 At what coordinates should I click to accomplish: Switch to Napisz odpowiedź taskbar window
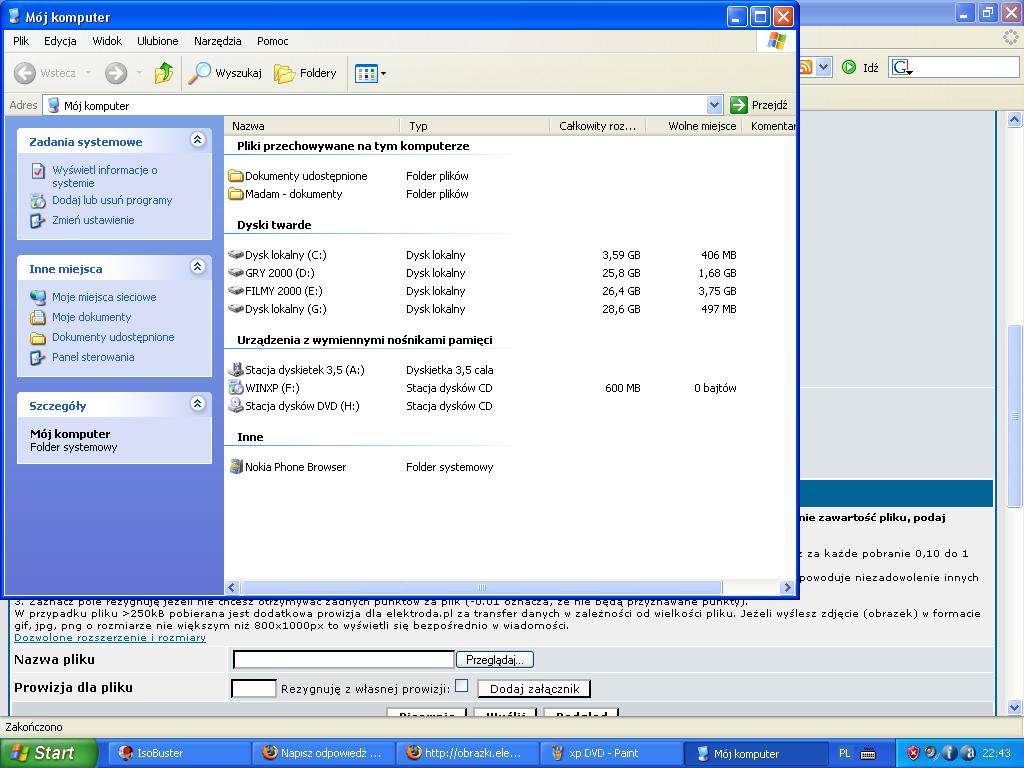tap(324, 753)
